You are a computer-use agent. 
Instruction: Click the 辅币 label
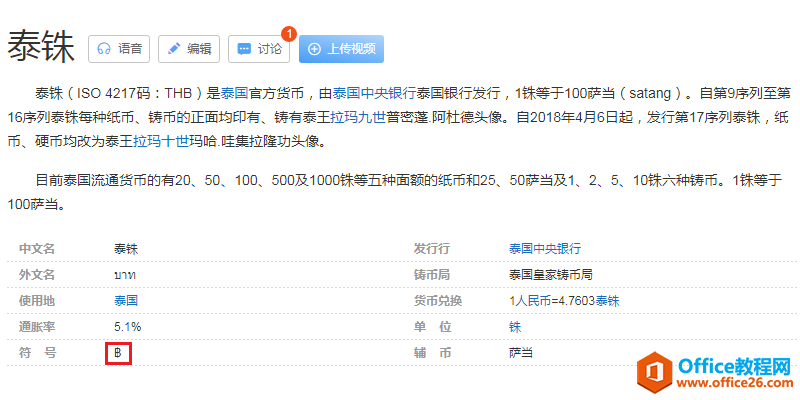coord(432,353)
